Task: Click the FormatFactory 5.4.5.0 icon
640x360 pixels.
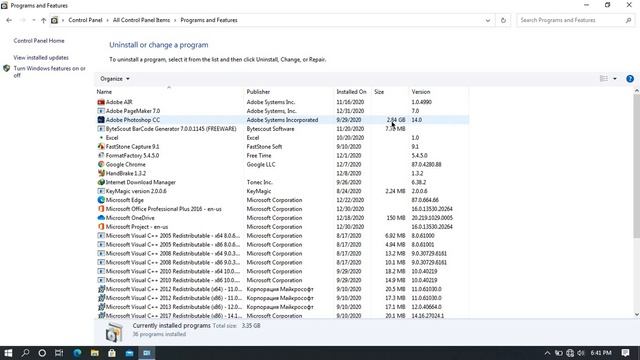Action: point(101,156)
